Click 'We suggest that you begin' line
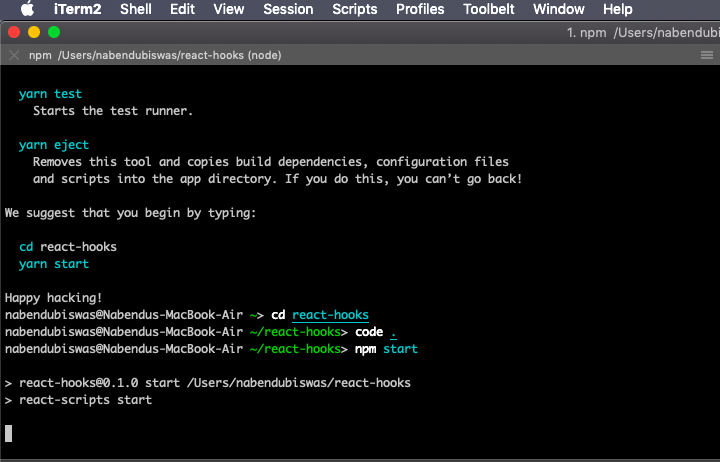The height and width of the screenshot is (462, 720). [x=130, y=213]
